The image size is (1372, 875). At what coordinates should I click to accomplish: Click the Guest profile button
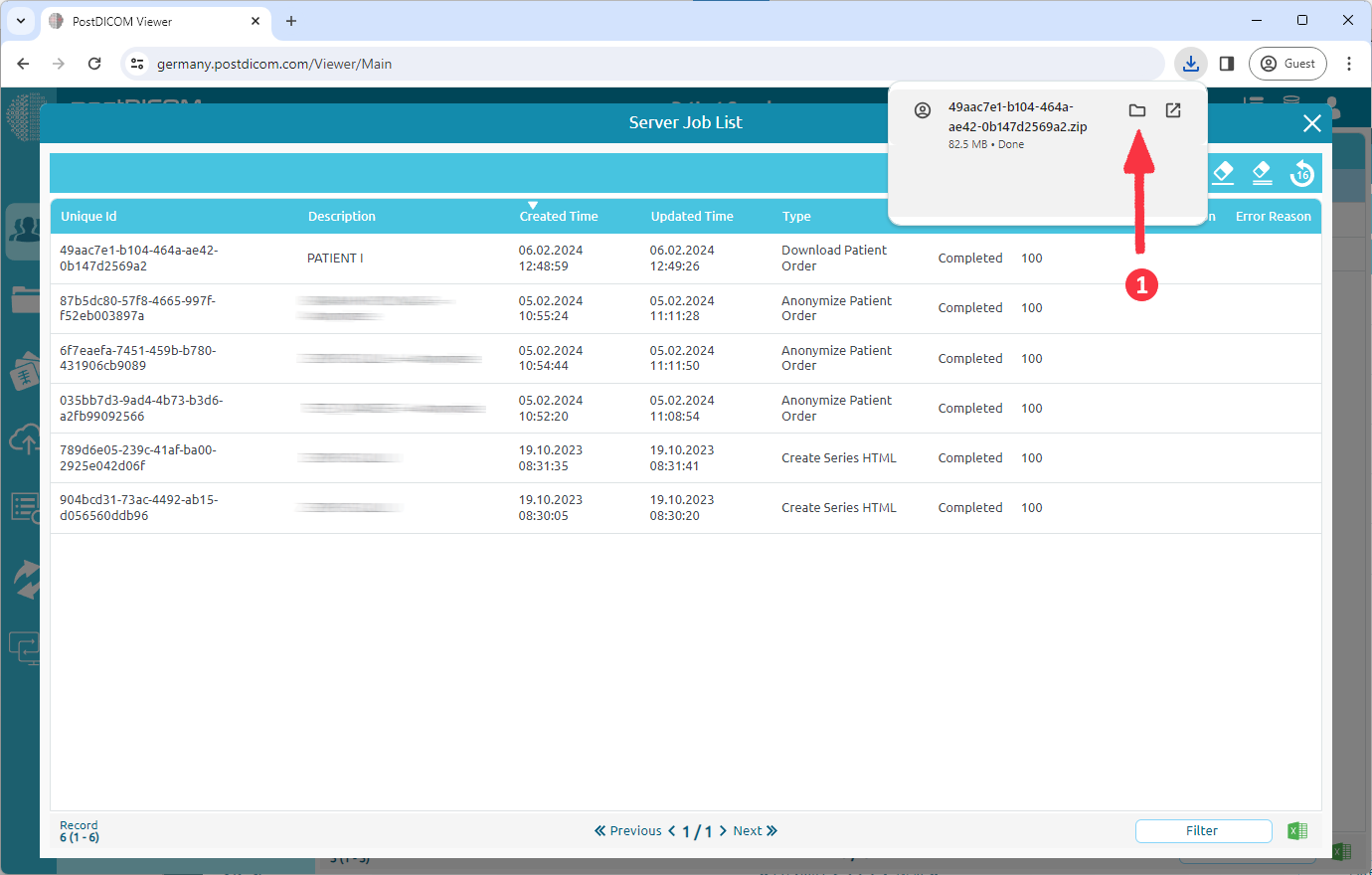click(x=1287, y=64)
